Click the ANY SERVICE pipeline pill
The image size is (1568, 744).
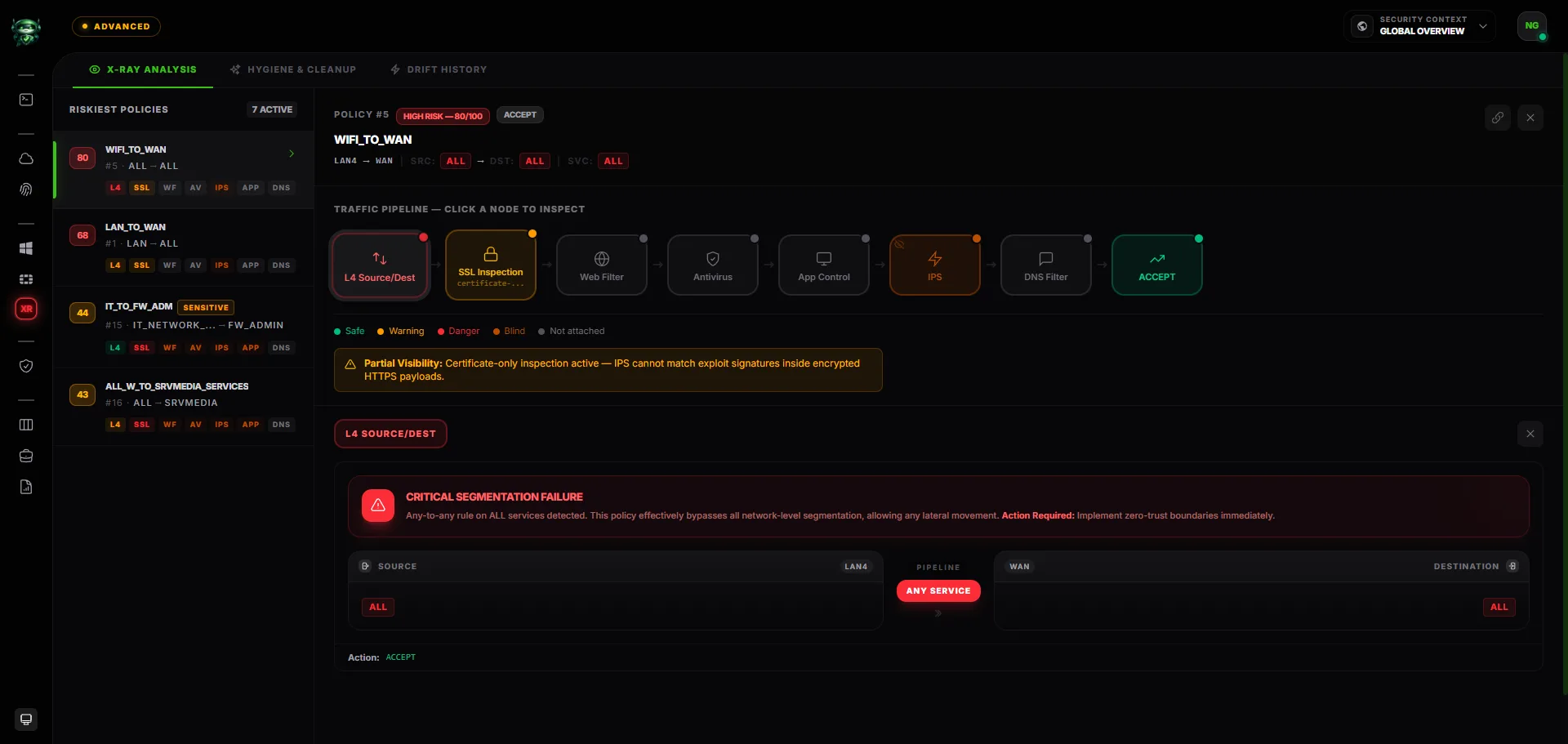click(938, 590)
